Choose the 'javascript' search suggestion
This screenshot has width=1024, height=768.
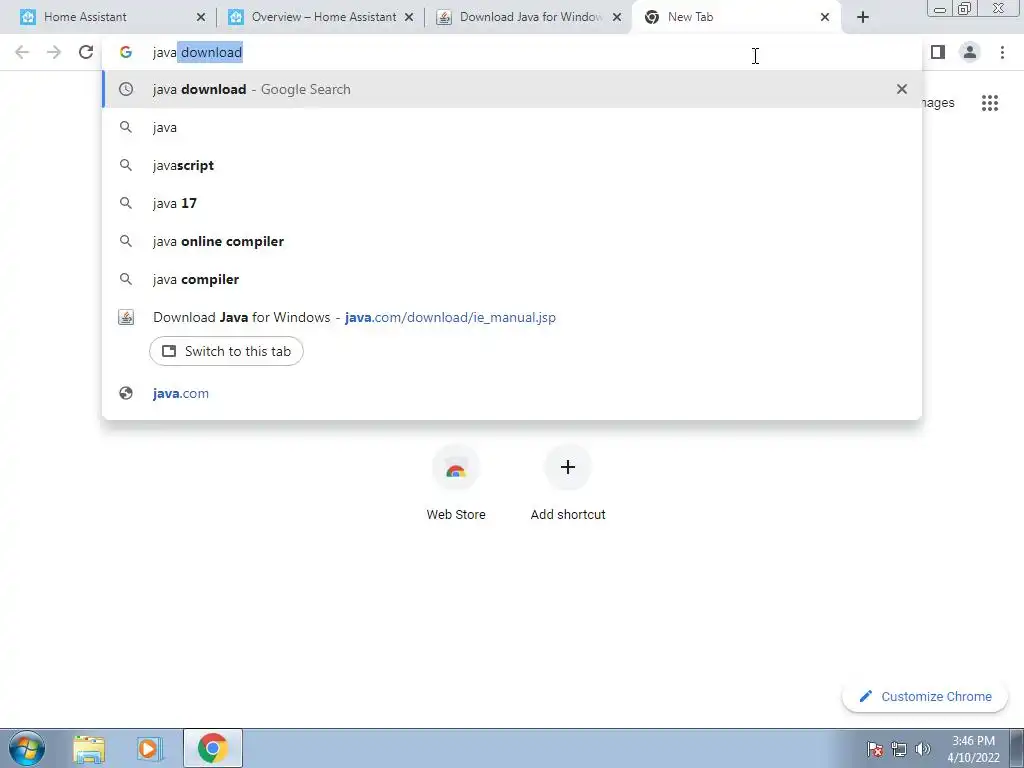512,165
